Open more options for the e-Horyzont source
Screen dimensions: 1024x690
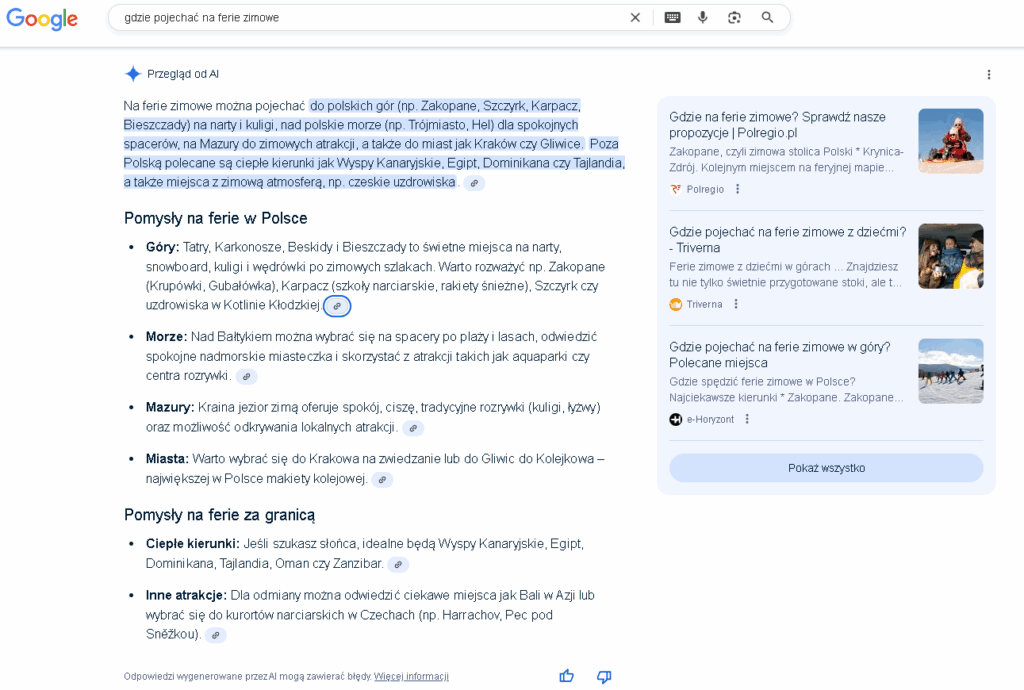747,419
